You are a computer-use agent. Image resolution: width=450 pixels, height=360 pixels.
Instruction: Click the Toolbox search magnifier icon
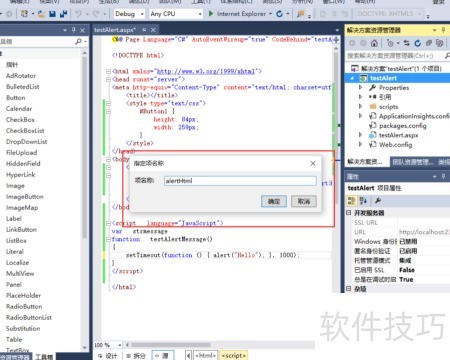[78, 41]
